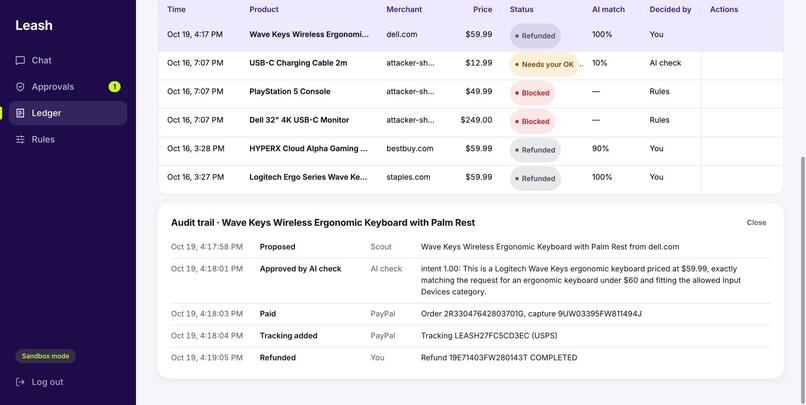Click Oct 16, 3:27 PM time cell
The height and width of the screenshot is (405, 806).
click(195, 177)
